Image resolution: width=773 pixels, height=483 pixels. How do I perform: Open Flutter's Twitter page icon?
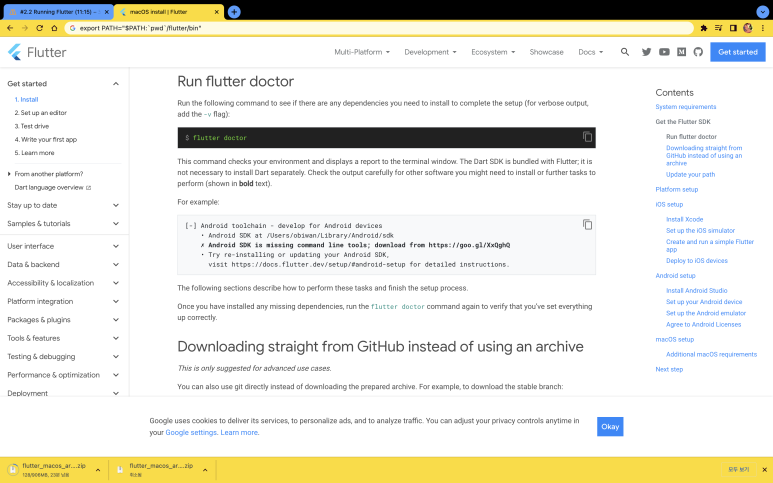click(646, 52)
